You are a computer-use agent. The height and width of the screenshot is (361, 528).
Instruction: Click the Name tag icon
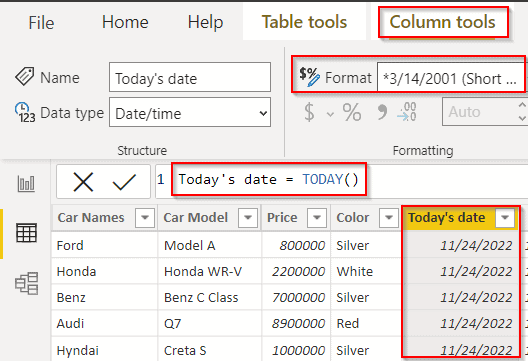point(24,76)
